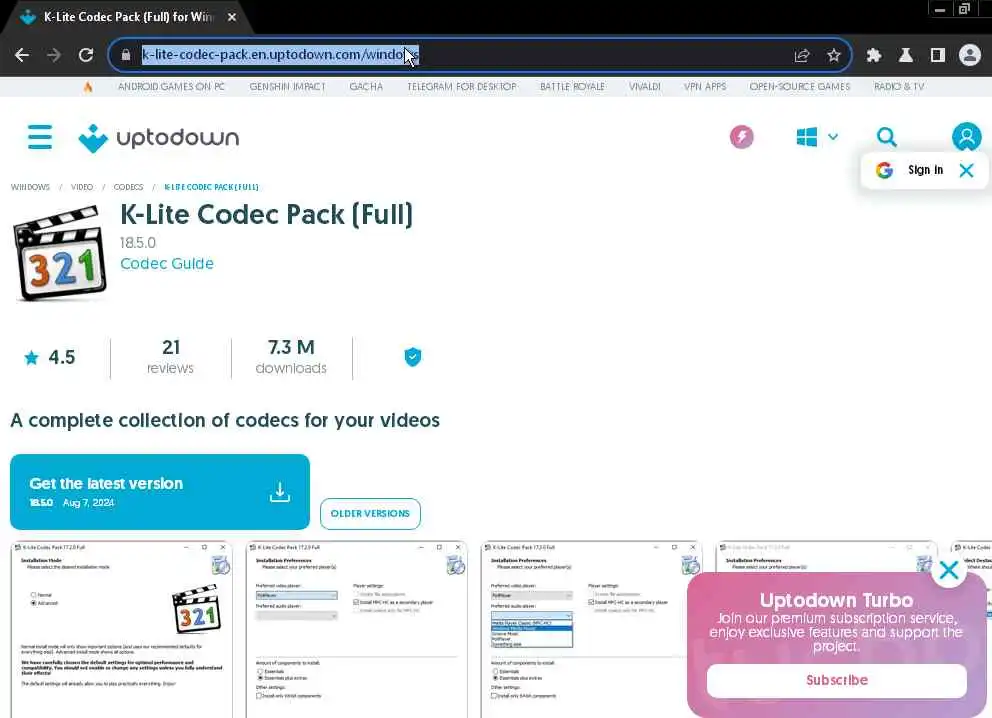The height and width of the screenshot is (718, 992).
Task: Go back with the browser back arrow
Action: click(22, 55)
